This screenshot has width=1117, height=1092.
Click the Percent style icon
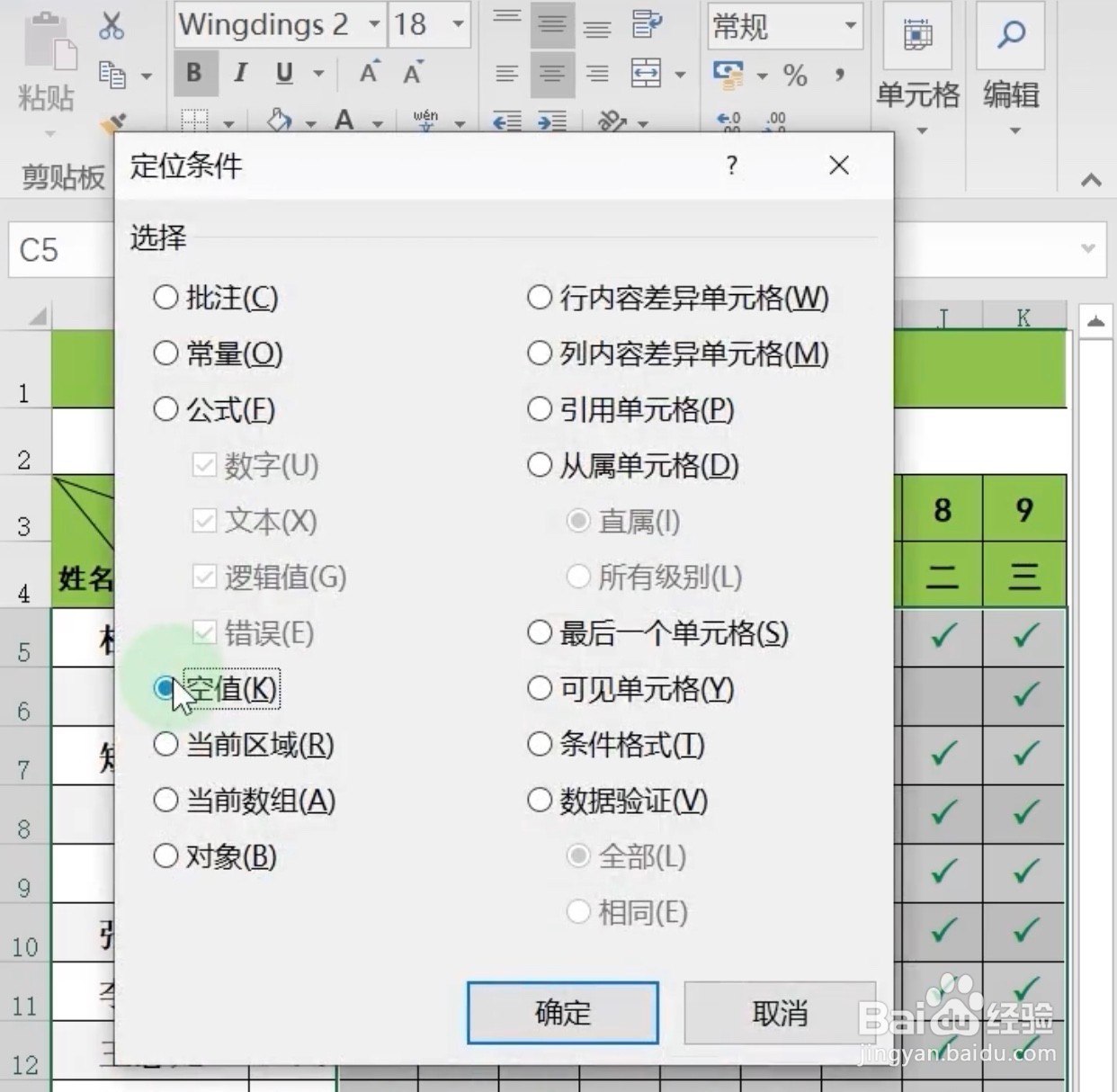pos(794,76)
